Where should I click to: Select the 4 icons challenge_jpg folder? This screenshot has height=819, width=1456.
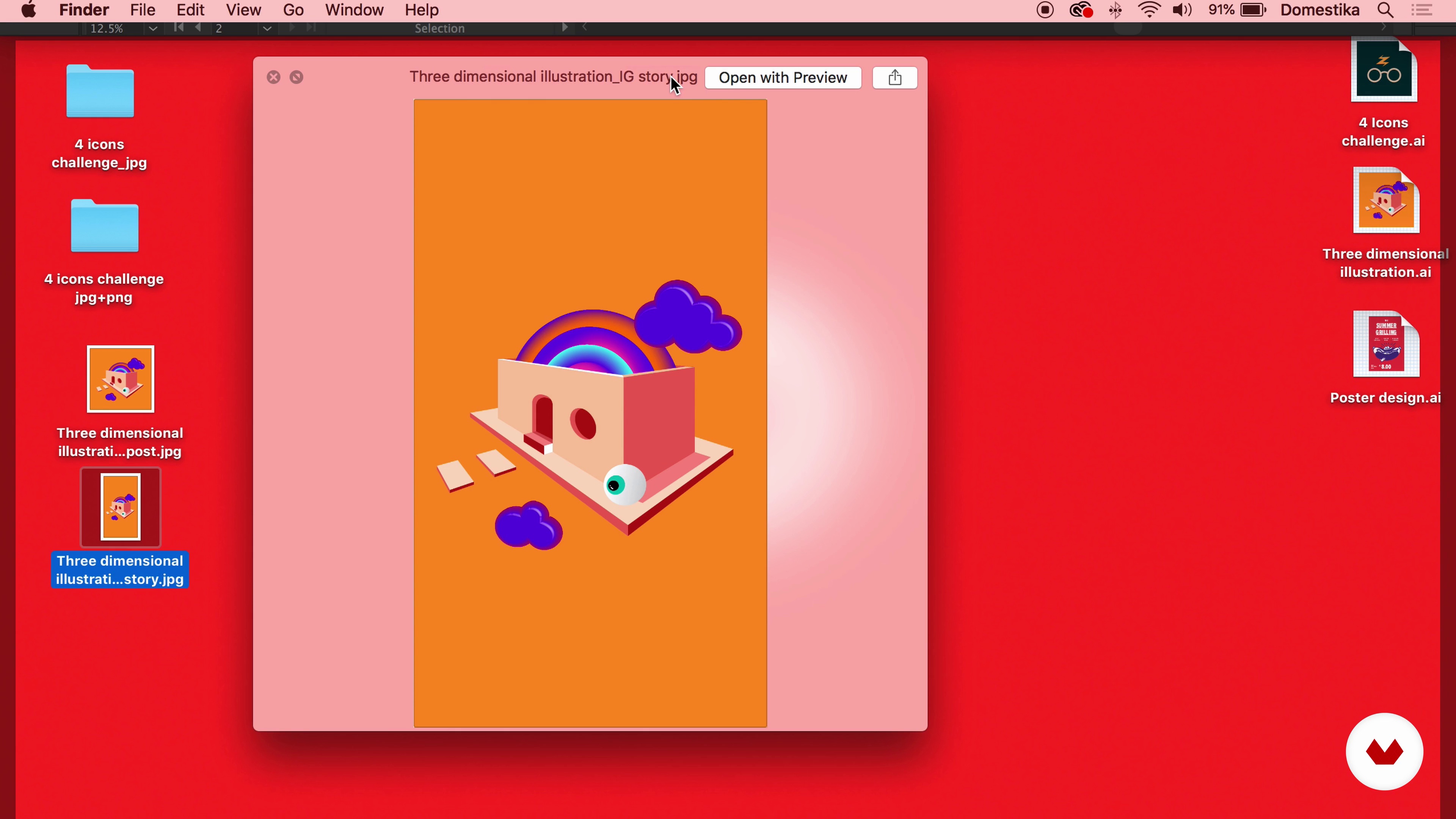[100, 91]
